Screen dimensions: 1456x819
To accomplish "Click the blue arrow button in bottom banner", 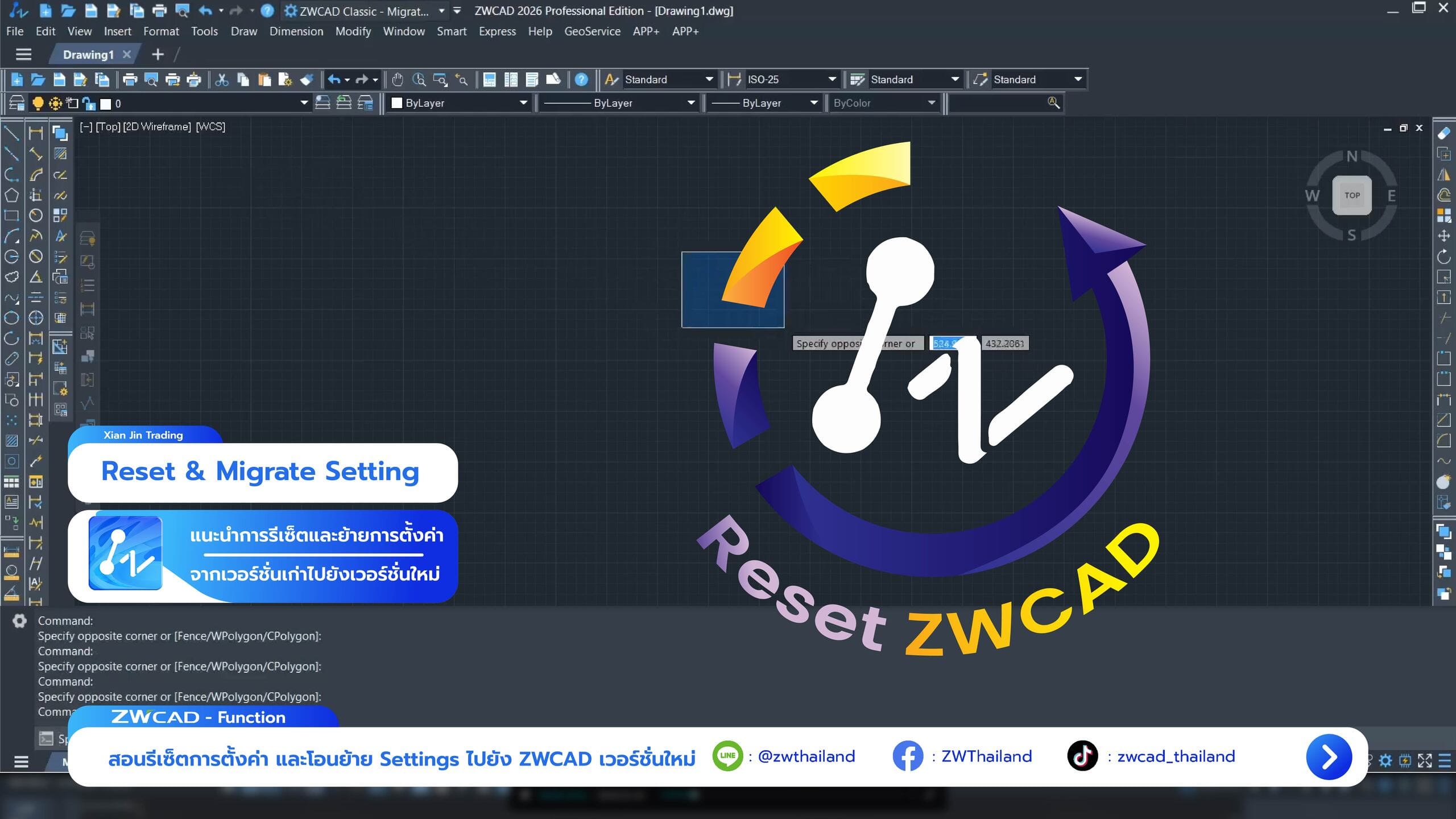I will point(1329,756).
